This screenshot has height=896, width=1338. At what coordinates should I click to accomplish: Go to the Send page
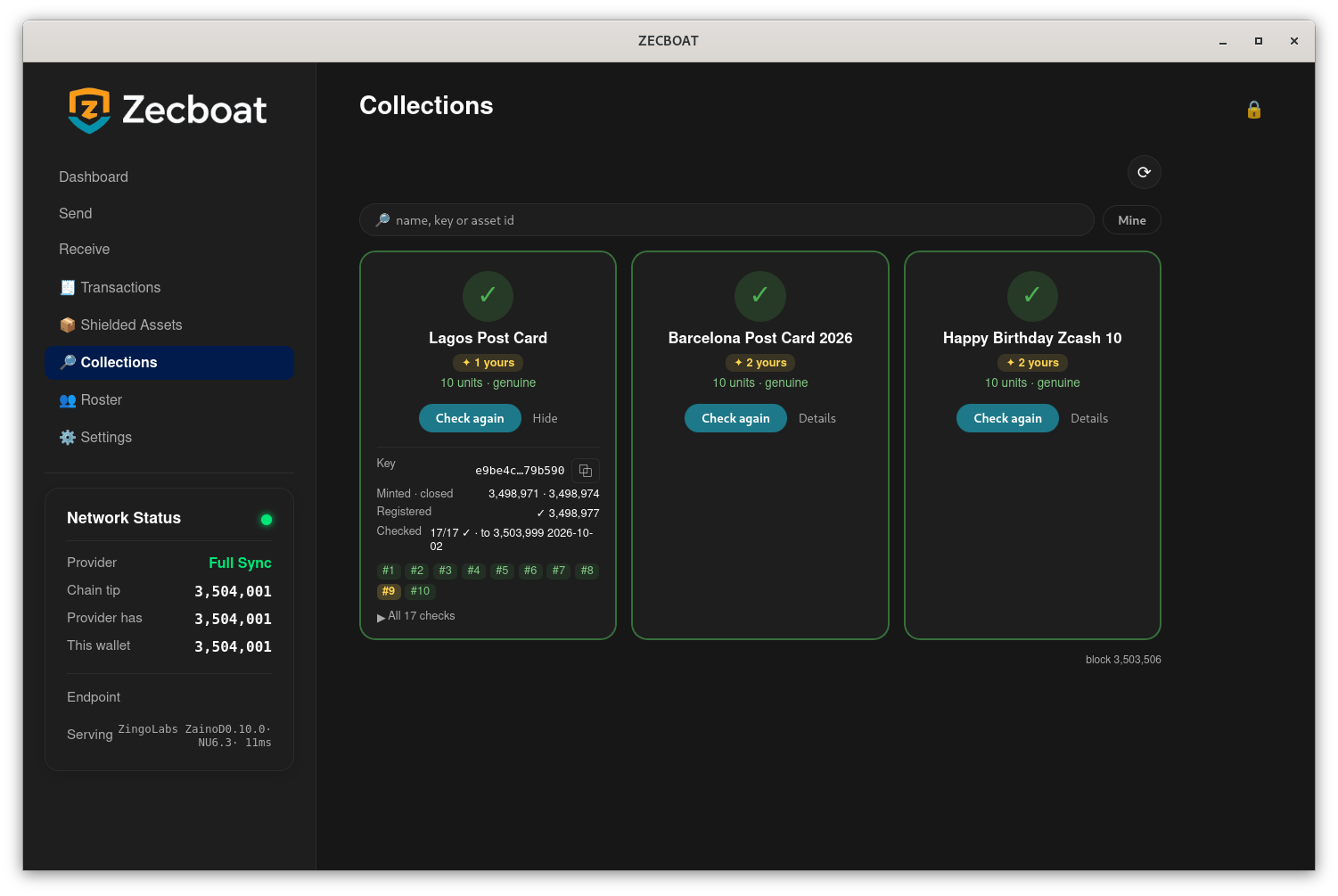point(169,213)
